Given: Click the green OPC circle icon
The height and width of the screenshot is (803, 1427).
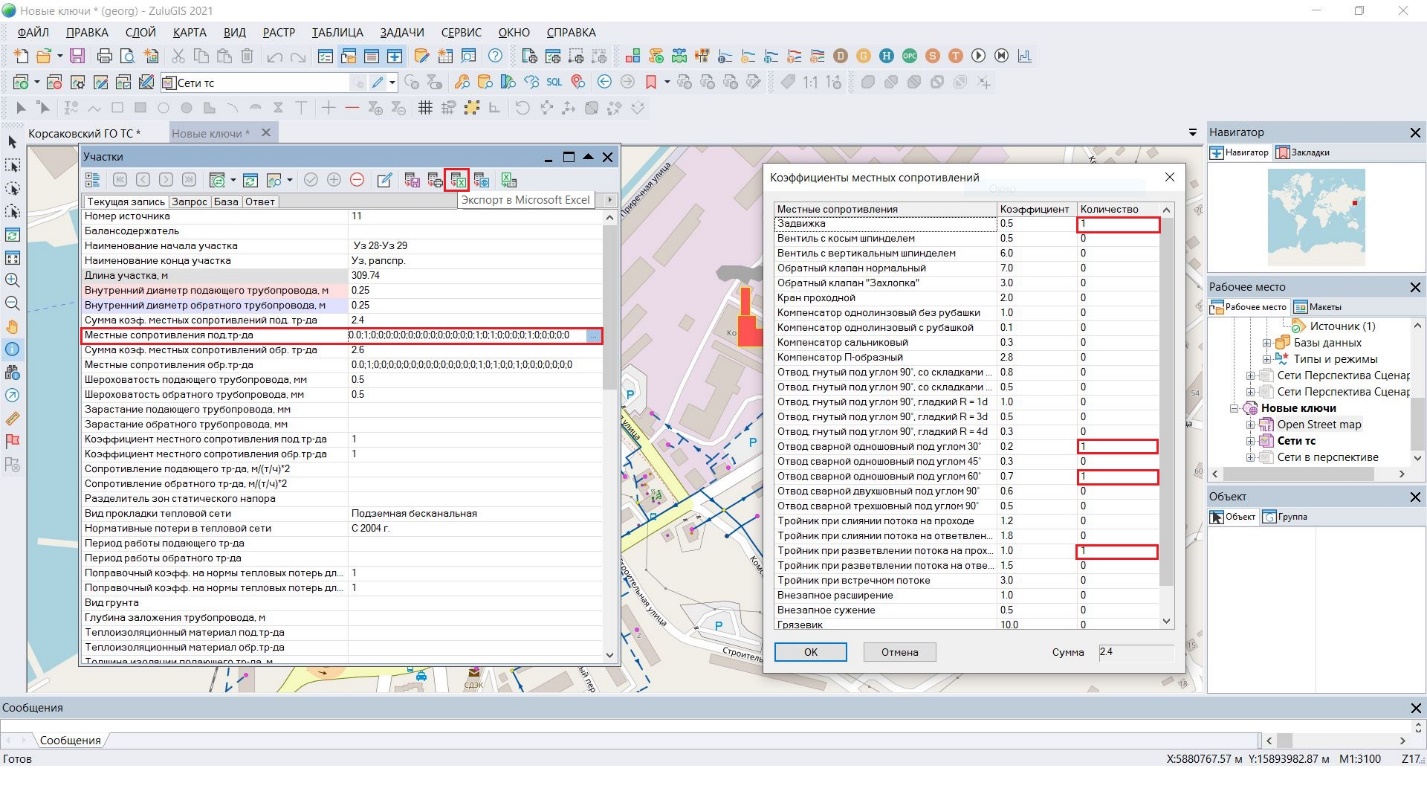Looking at the screenshot, I should coord(910,56).
